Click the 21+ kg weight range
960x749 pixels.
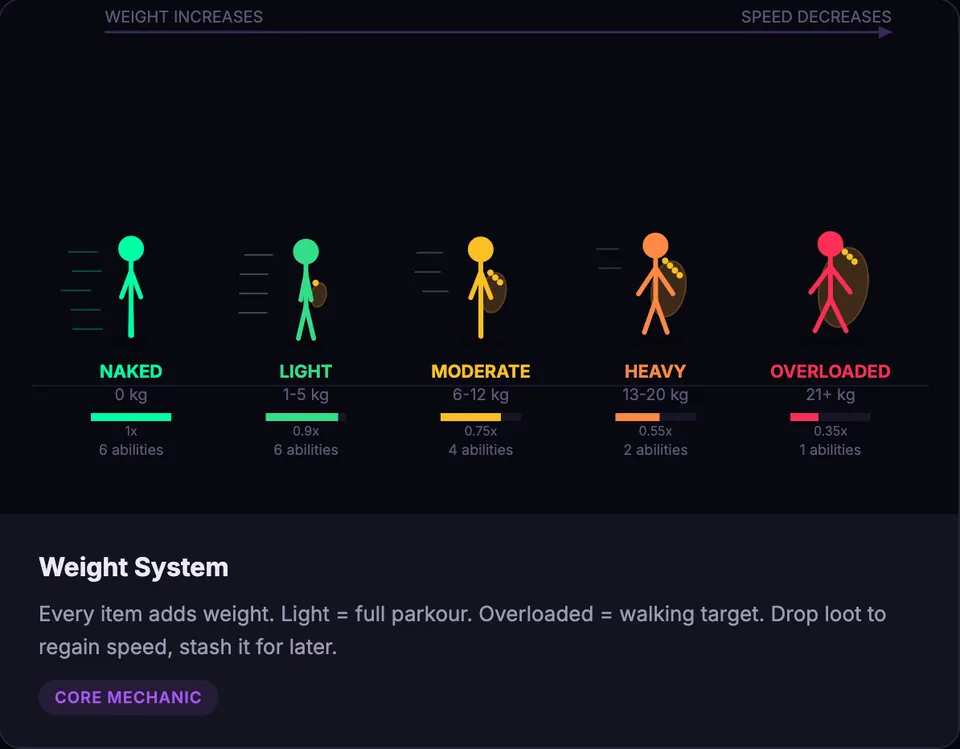830,395
